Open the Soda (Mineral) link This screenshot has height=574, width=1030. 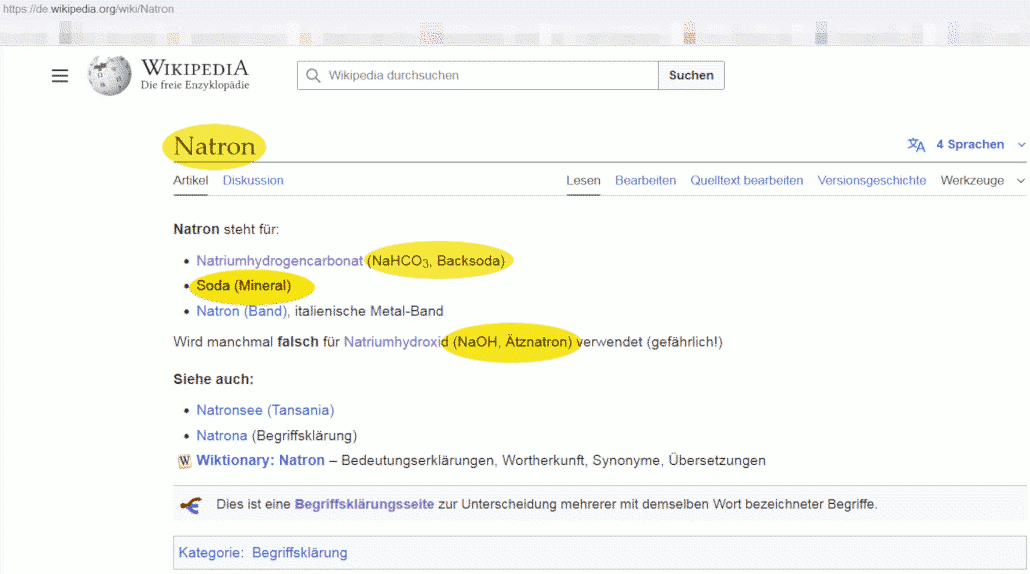[244, 286]
